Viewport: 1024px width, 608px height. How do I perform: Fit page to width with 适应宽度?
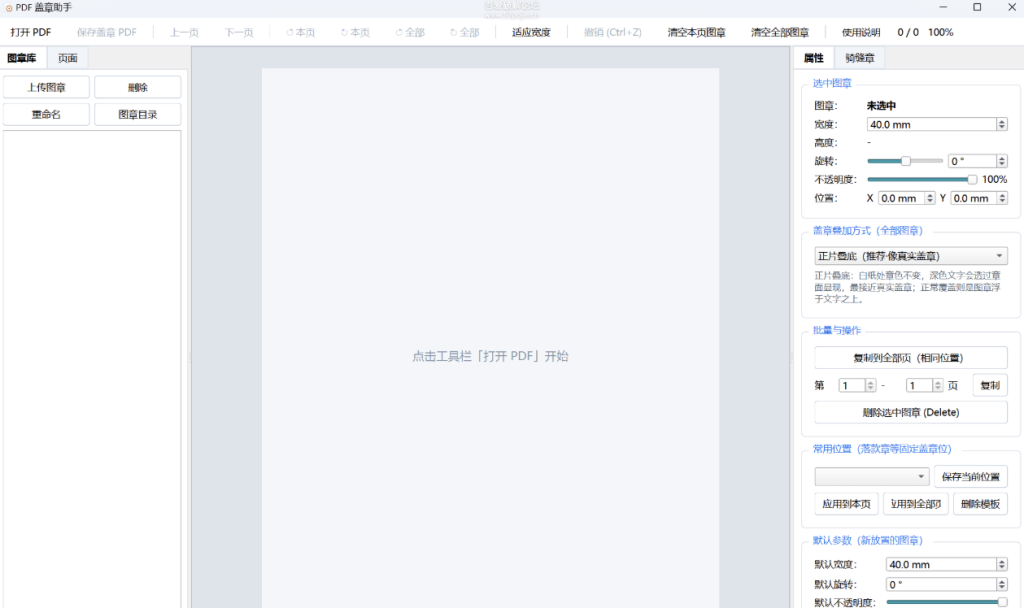coord(531,32)
